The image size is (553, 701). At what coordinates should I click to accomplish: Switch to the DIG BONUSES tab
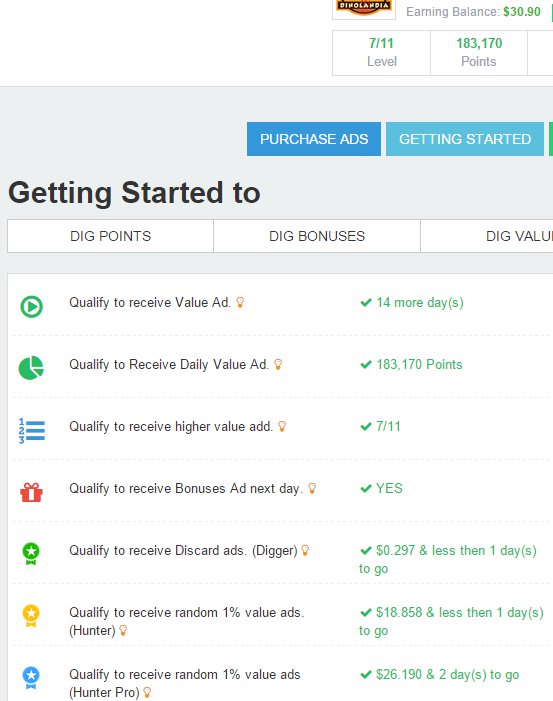(x=317, y=236)
